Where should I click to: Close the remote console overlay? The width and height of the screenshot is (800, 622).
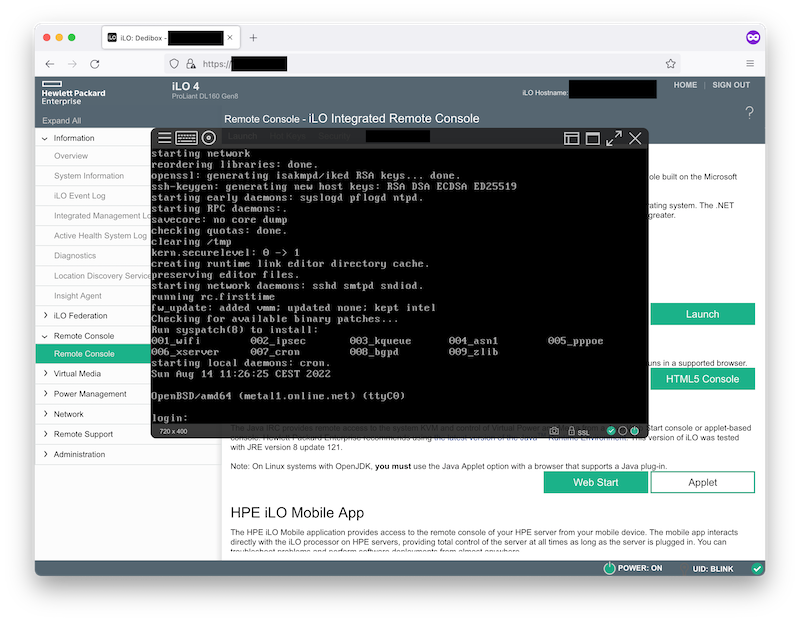635,138
